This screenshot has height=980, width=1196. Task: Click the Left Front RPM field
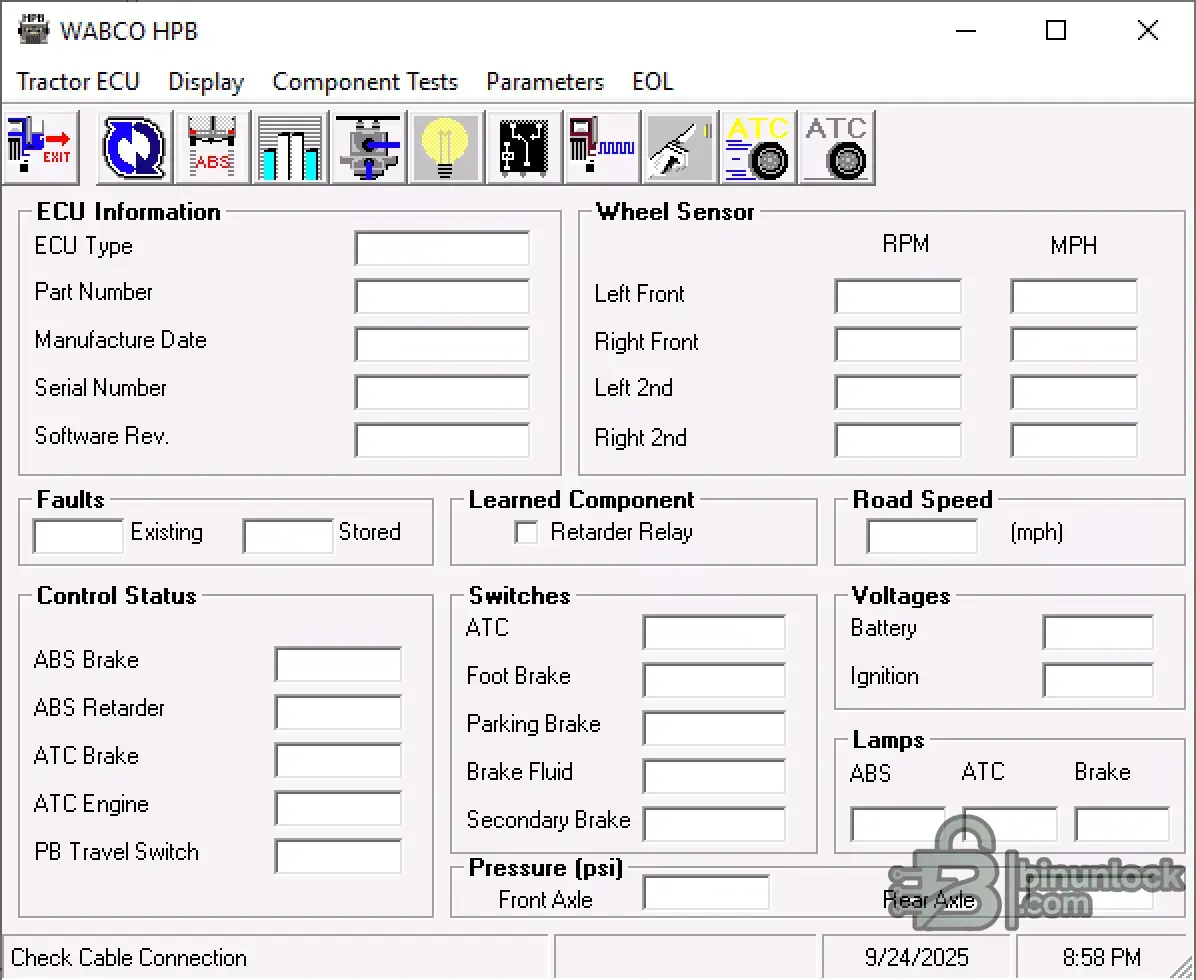898,296
